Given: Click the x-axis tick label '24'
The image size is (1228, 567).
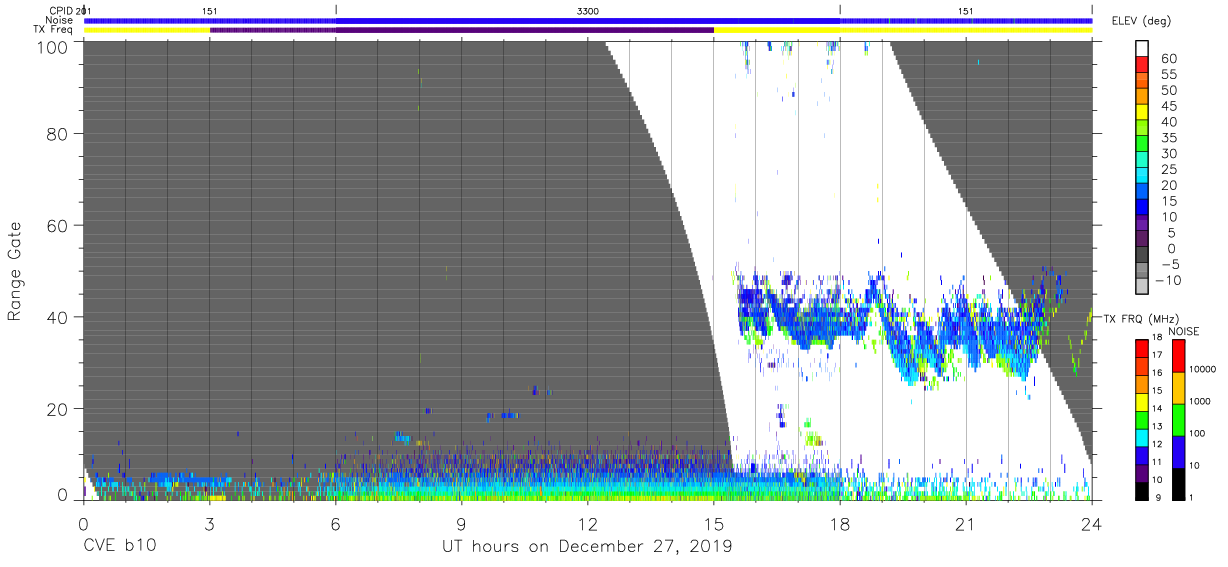Looking at the screenshot, I should pos(1092,523).
